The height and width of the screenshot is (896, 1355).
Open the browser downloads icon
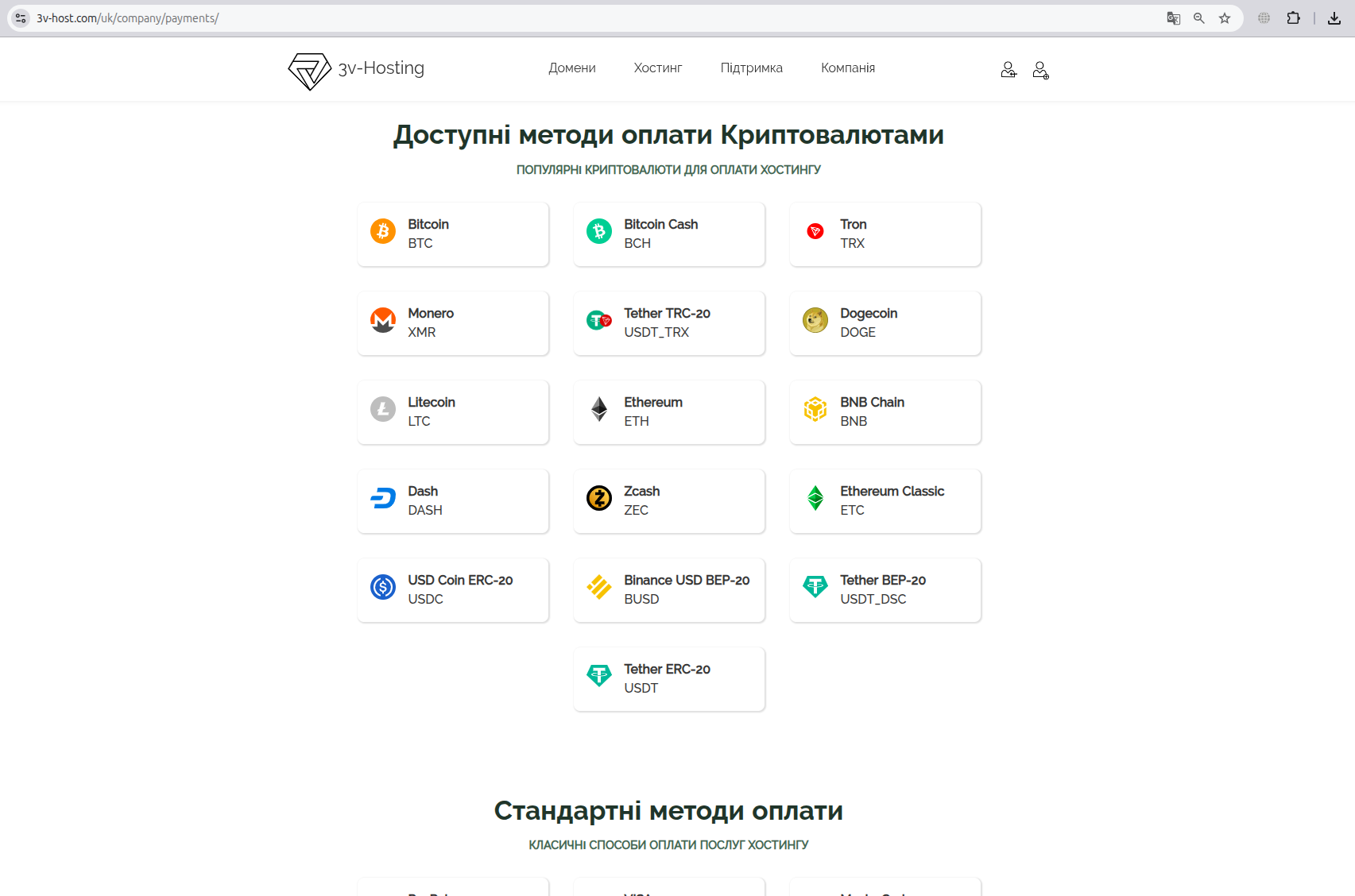[1334, 18]
